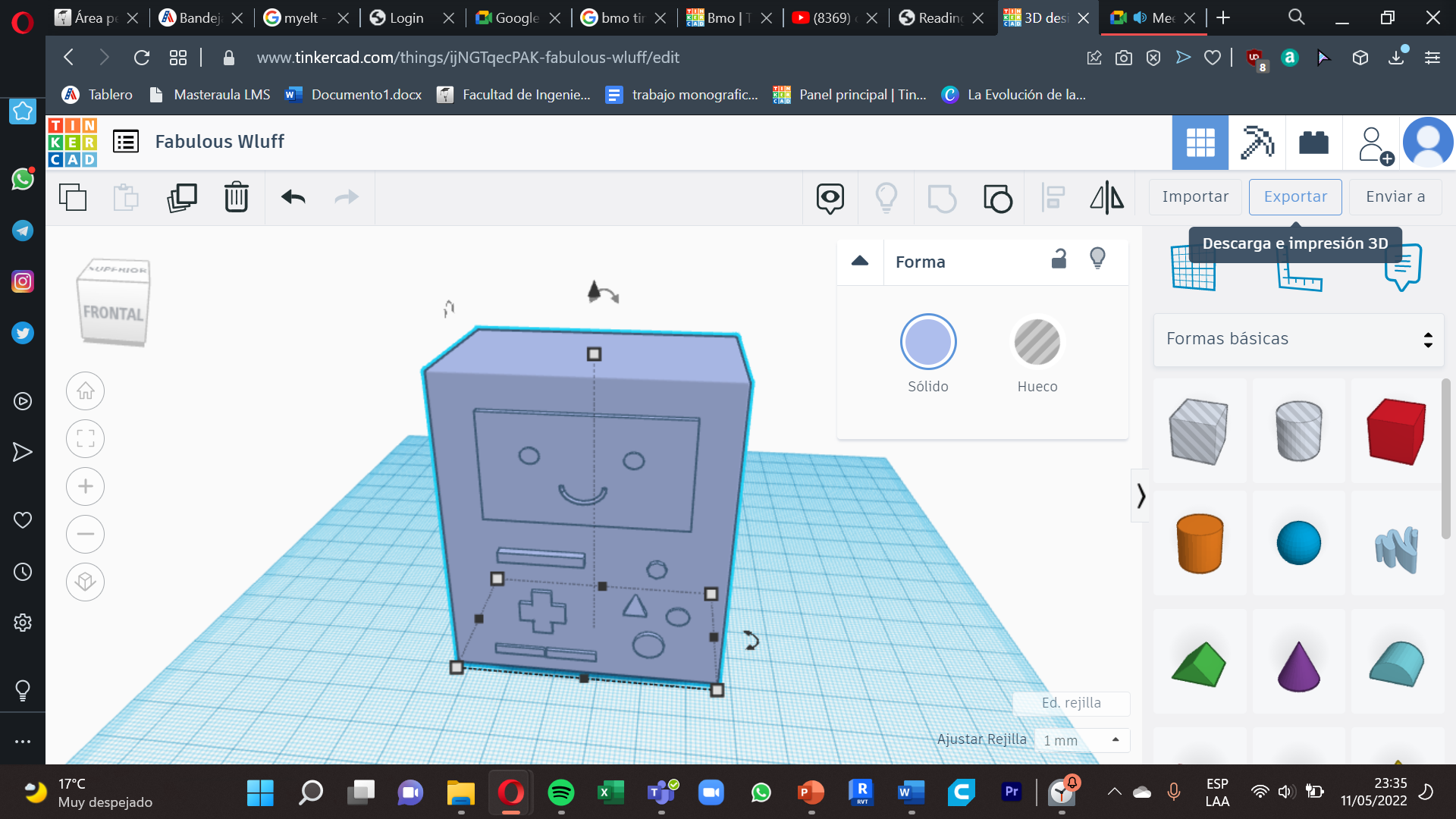Open the Notes tool icon

(1403, 267)
